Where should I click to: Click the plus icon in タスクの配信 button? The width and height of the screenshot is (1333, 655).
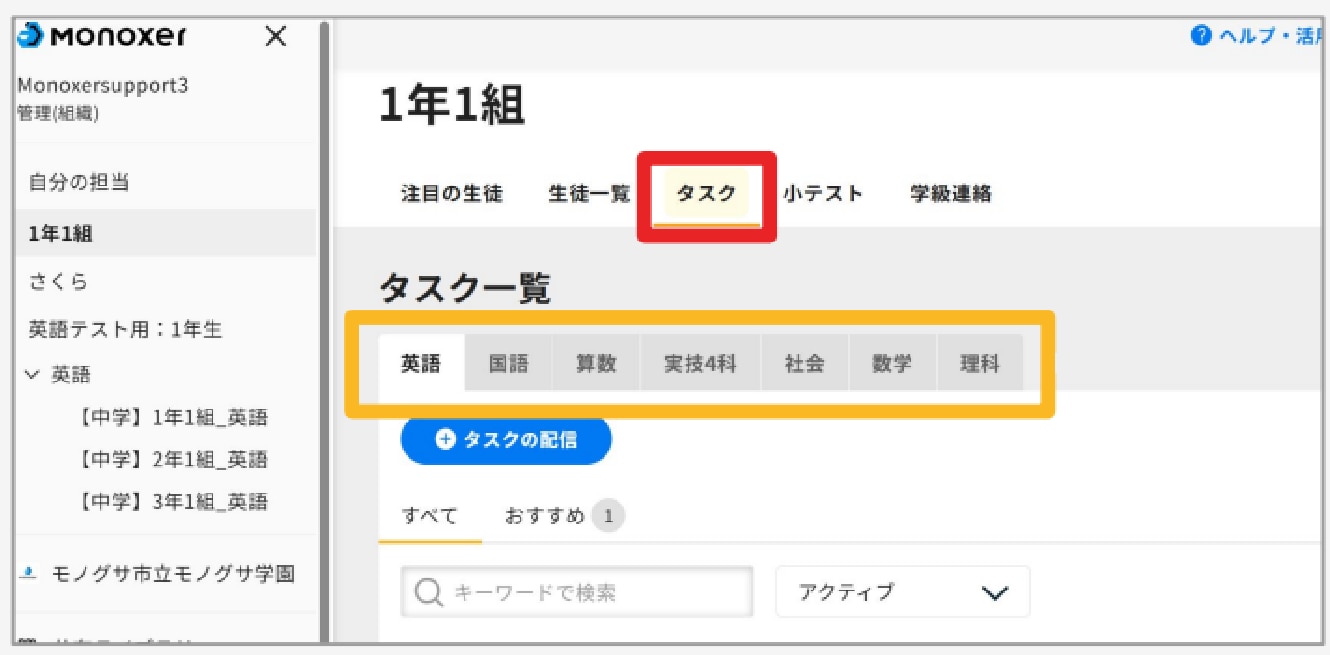point(446,439)
